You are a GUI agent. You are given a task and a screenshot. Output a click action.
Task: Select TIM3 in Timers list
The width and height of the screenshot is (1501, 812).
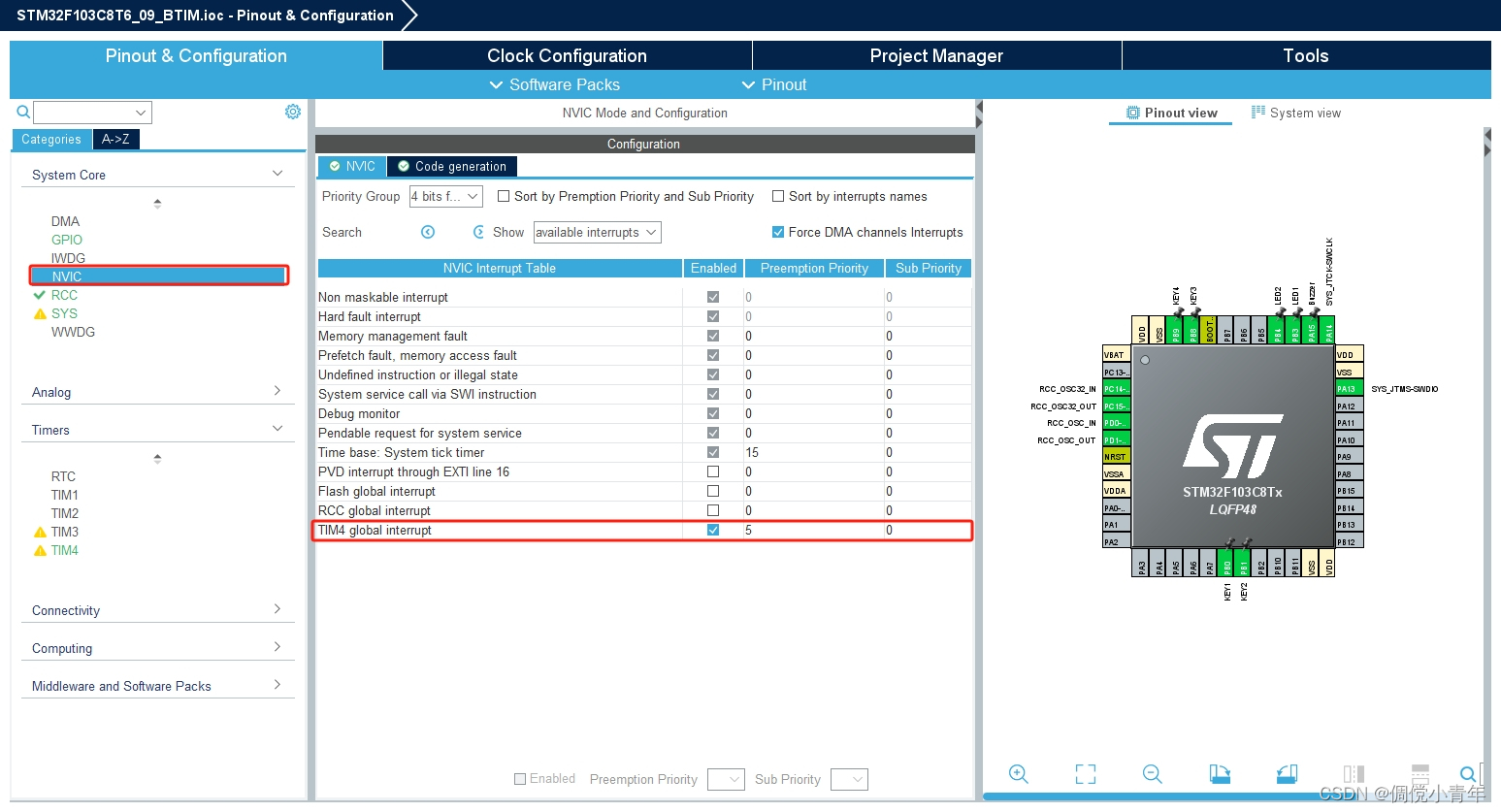[x=65, y=532]
